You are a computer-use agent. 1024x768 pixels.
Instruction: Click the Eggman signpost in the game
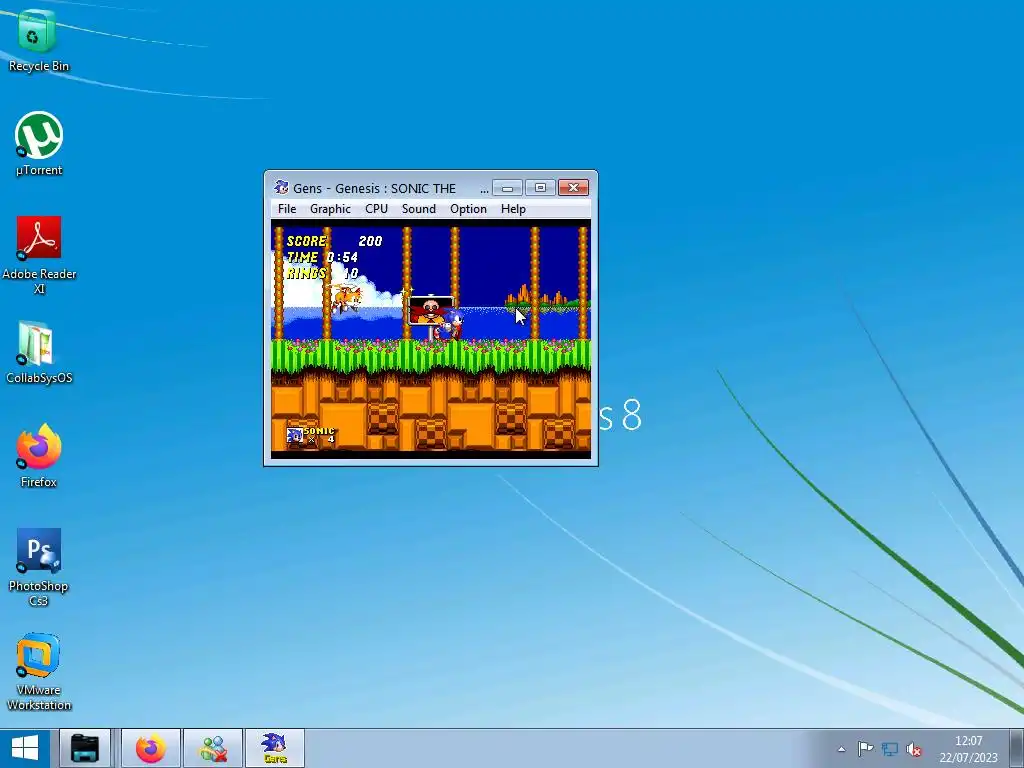[x=430, y=310]
